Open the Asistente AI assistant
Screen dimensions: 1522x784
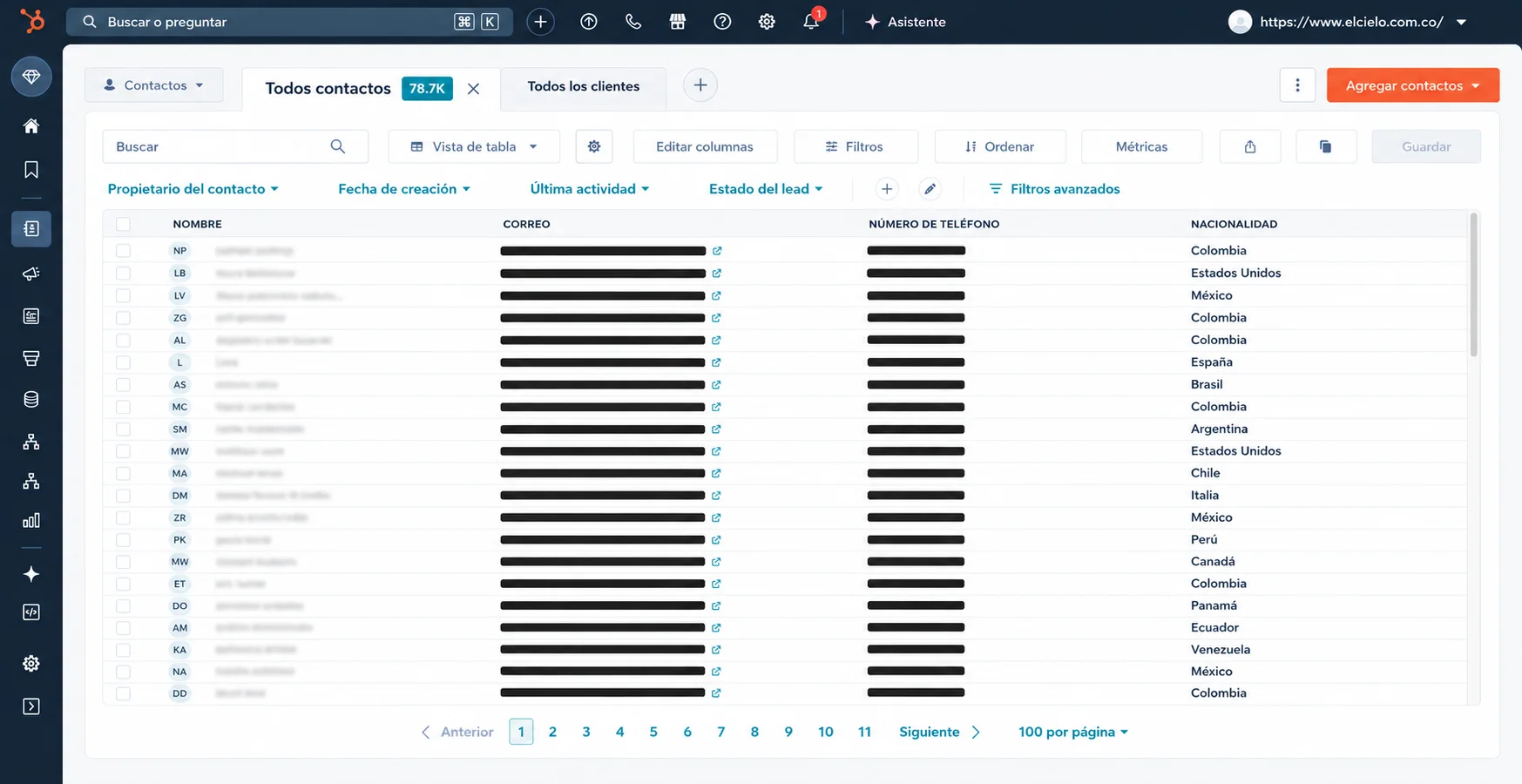tap(905, 22)
